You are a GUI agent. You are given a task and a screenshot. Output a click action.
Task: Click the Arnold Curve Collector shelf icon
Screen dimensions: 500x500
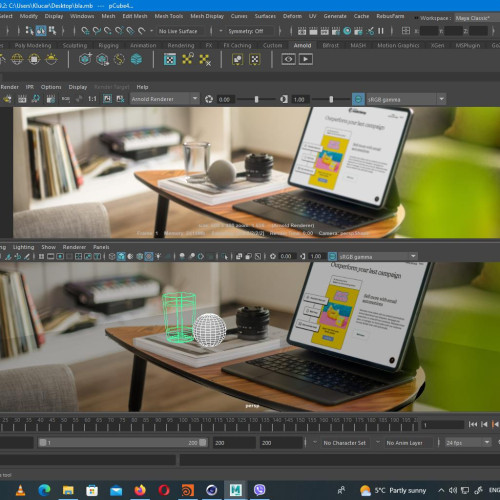(x=119, y=59)
